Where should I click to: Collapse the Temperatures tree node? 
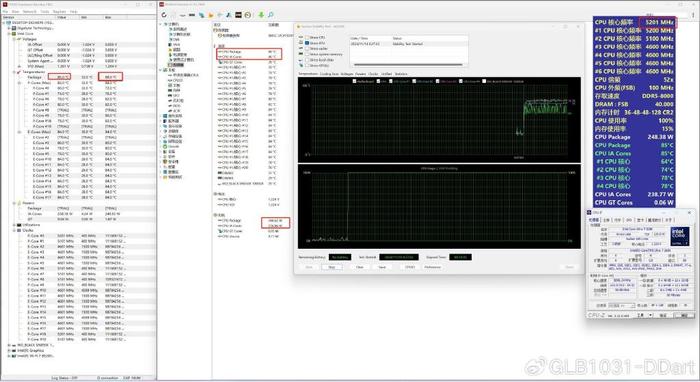click(14, 72)
